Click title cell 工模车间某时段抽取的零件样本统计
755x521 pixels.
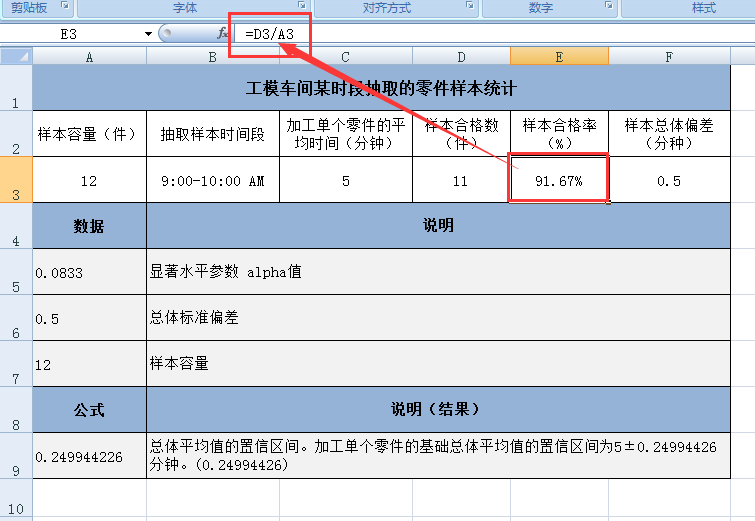point(381,88)
